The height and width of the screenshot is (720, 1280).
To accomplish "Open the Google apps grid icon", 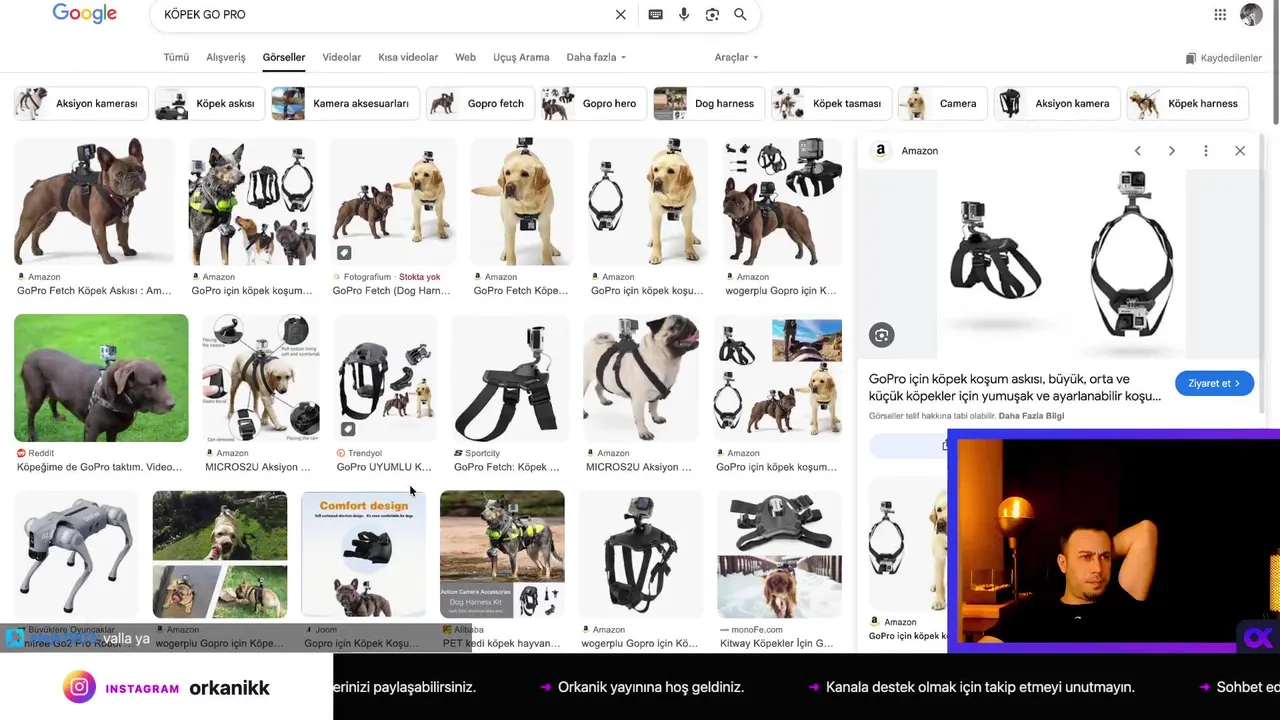I will click(1220, 15).
